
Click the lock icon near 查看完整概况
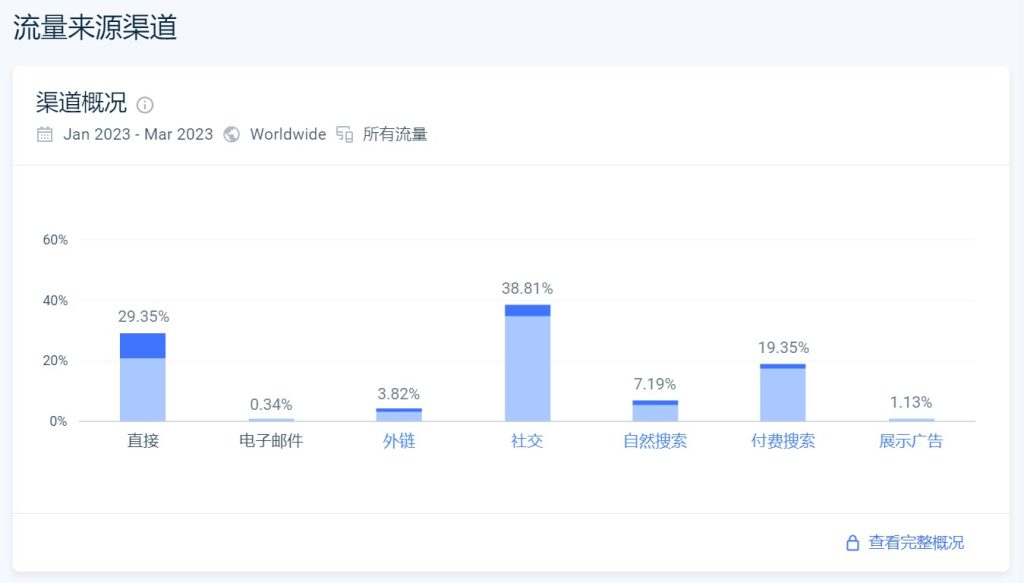(852, 543)
